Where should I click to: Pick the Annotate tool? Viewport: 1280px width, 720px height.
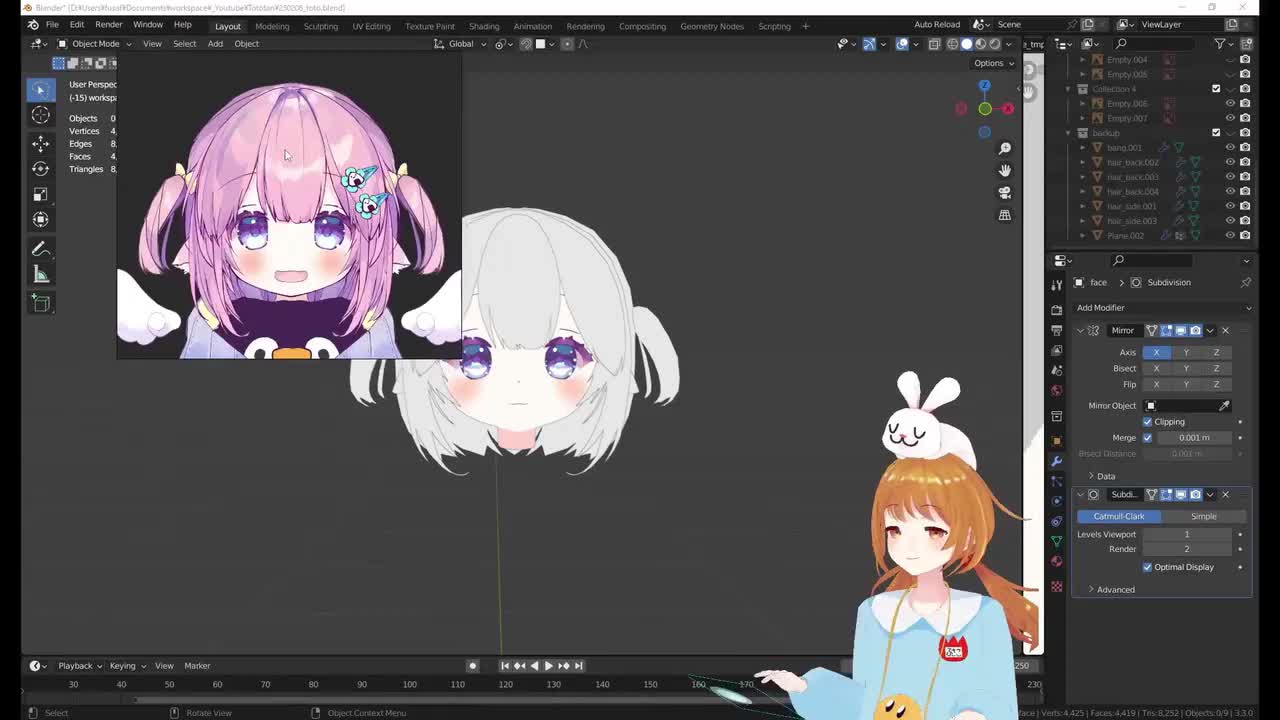click(40, 249)
